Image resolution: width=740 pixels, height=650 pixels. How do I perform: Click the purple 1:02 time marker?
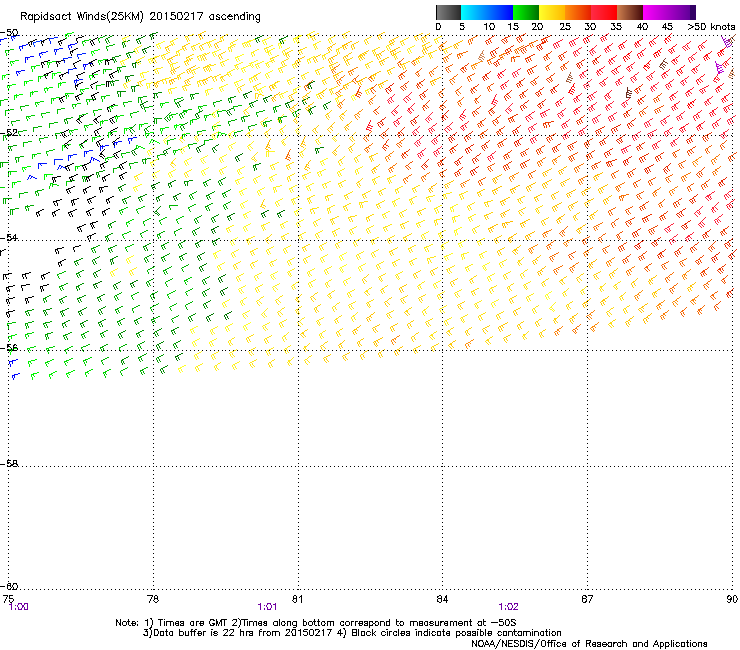click(x=508, y=607)
